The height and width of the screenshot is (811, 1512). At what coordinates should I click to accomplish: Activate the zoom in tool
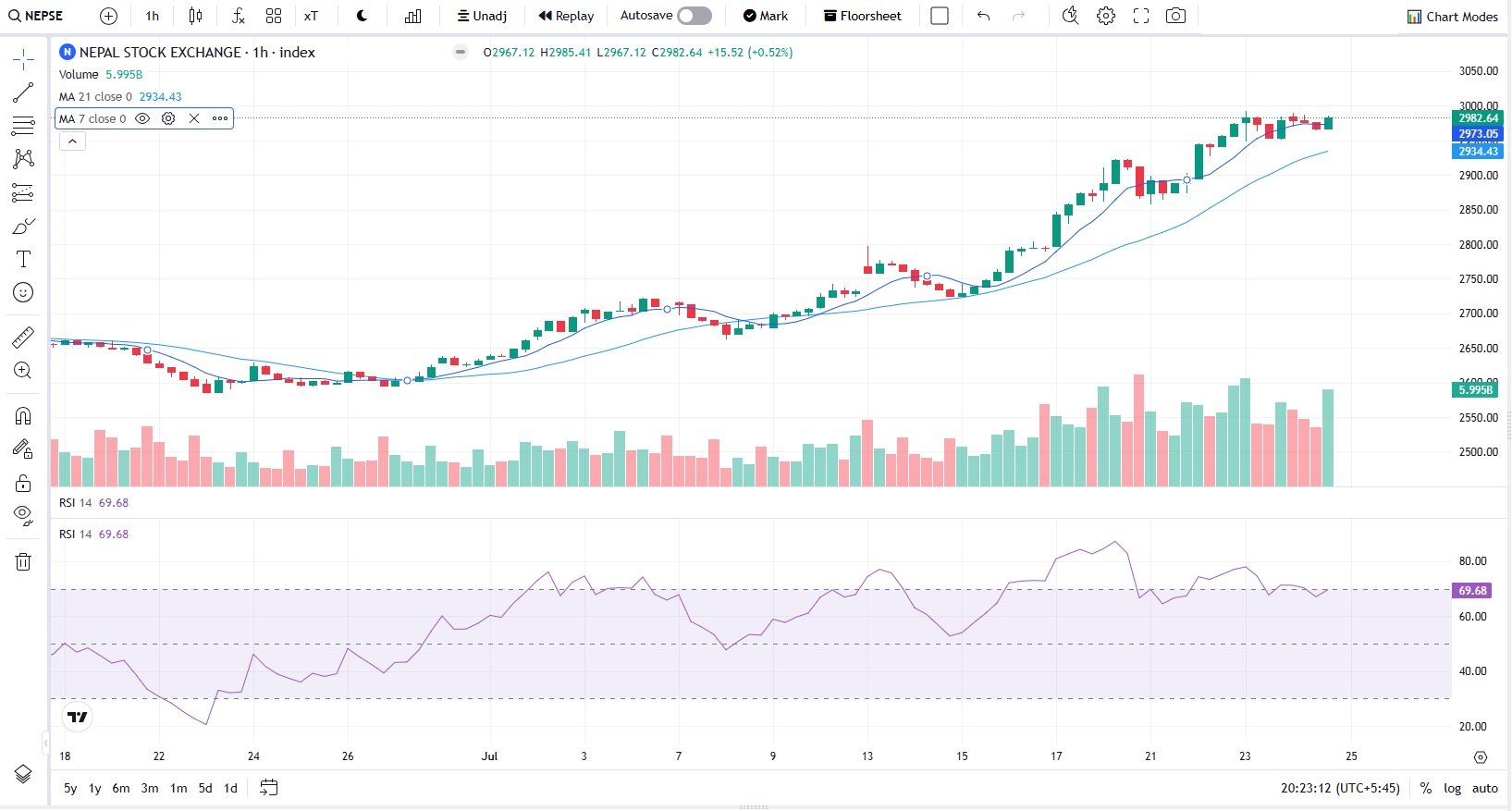point(23,371)
